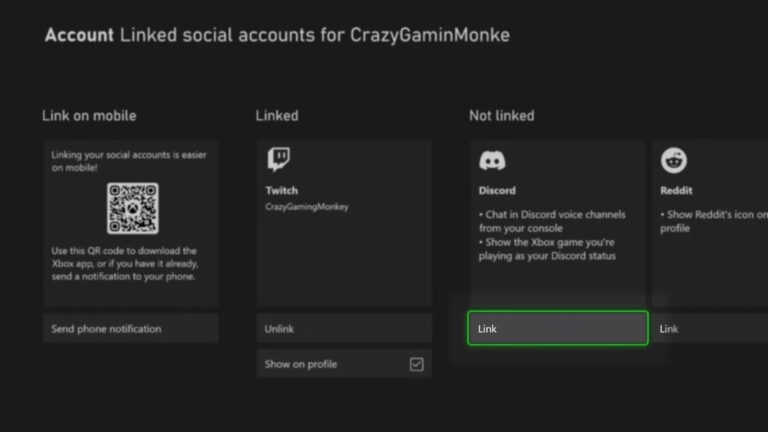Click the Discord card title
768x432 pixels.
[497, 191]
